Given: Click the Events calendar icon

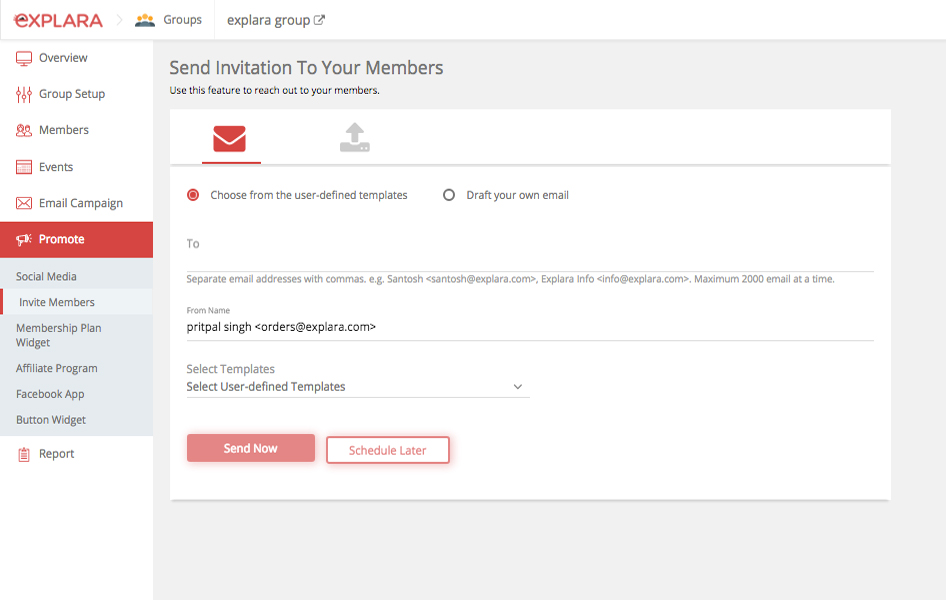Looking at the screenshot, I should tap(24, 167).
